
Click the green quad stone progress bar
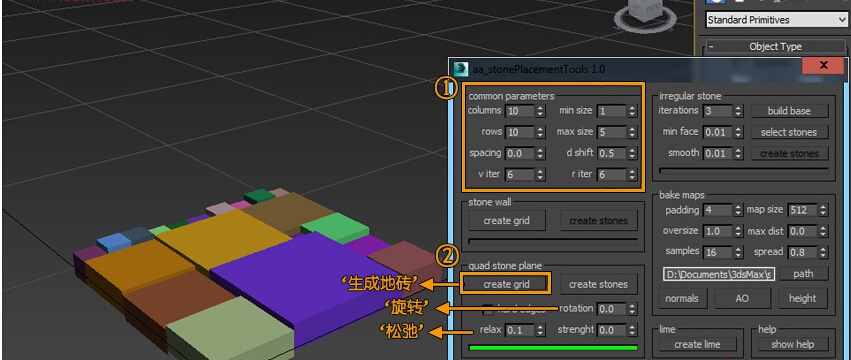(x=552, y=348)
